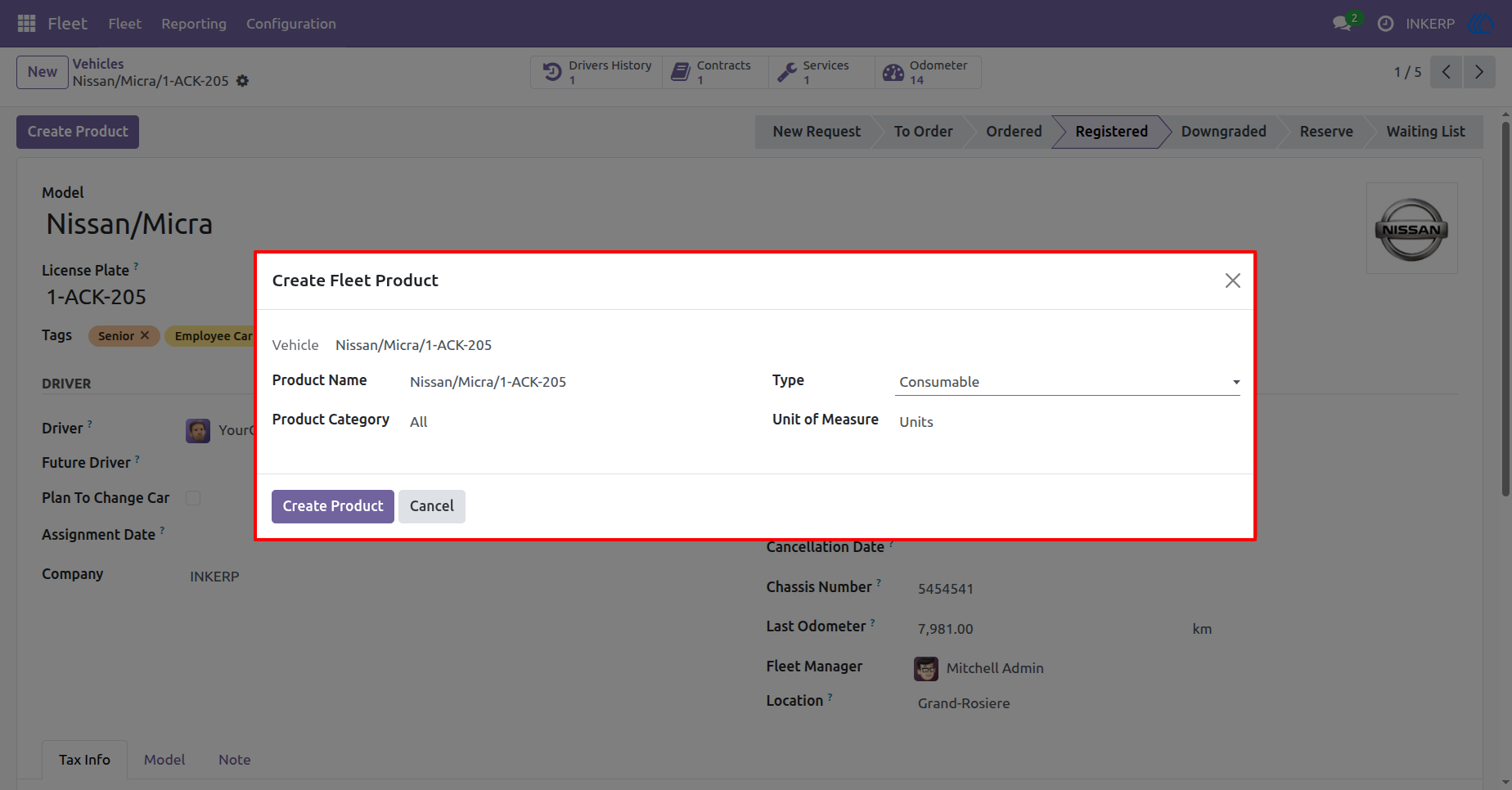Close the Create Fleet Product dialog
Screen dimensions: 1512x790
(1232, 281)
